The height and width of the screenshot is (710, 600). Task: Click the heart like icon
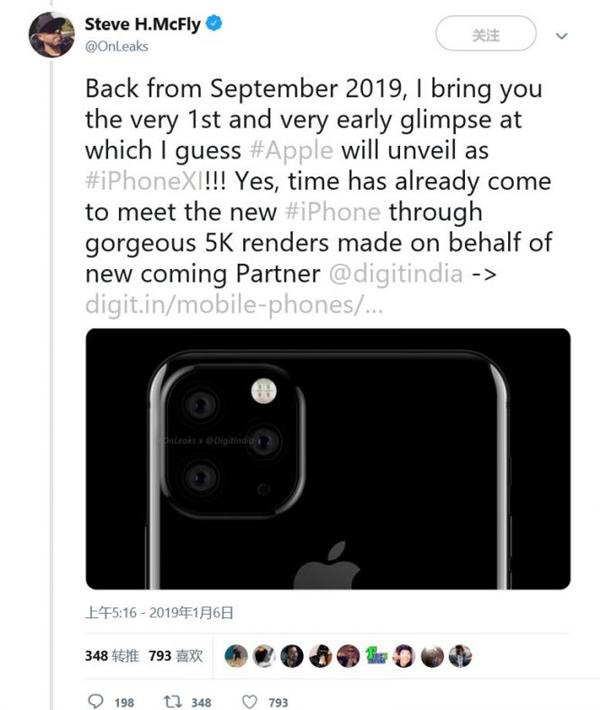[250, 702]
